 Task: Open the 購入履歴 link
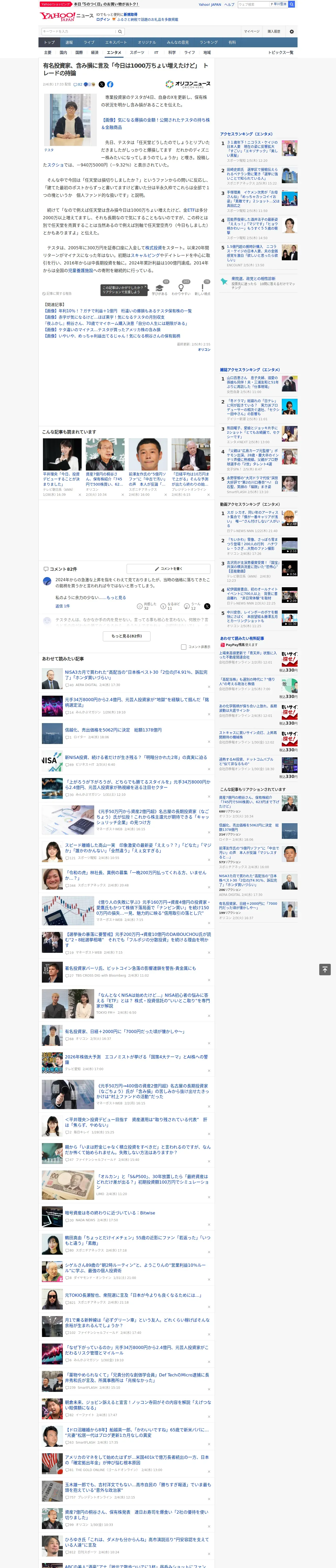274,32
